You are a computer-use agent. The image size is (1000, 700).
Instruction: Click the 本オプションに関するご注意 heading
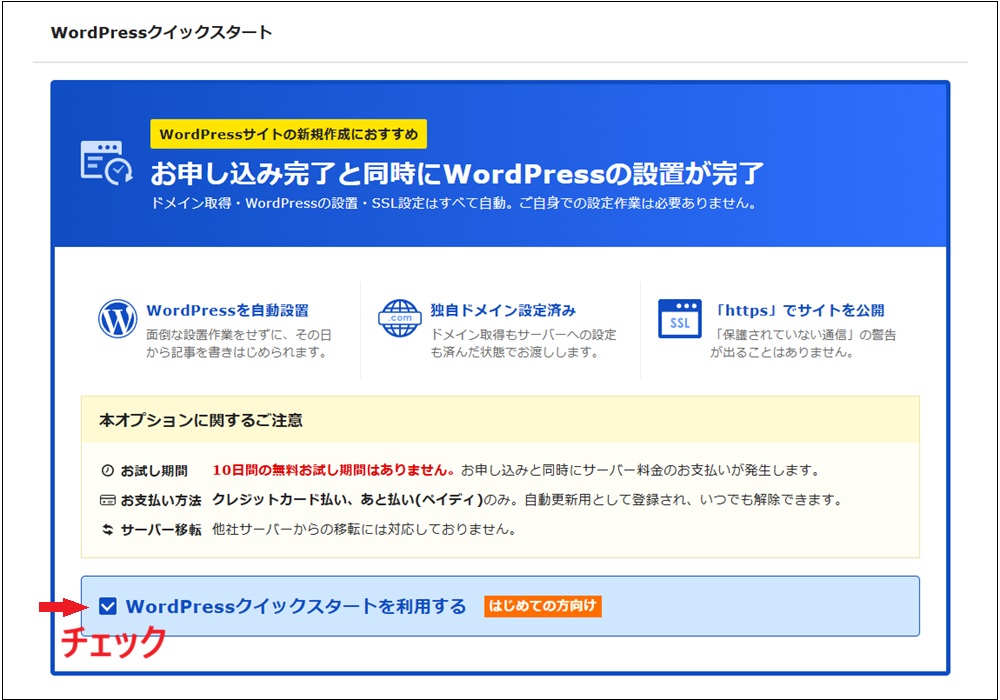tap(201, 420)
